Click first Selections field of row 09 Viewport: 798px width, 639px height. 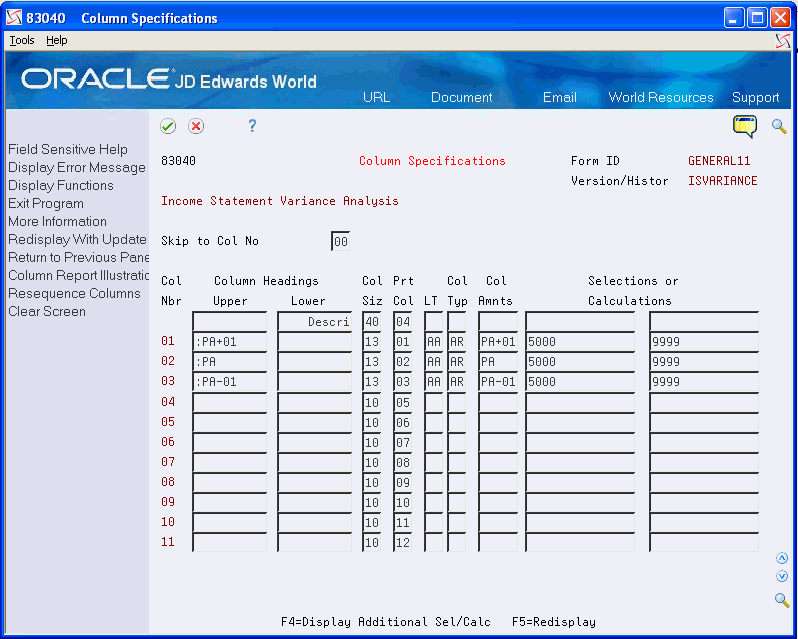click(x=580, y=502)
